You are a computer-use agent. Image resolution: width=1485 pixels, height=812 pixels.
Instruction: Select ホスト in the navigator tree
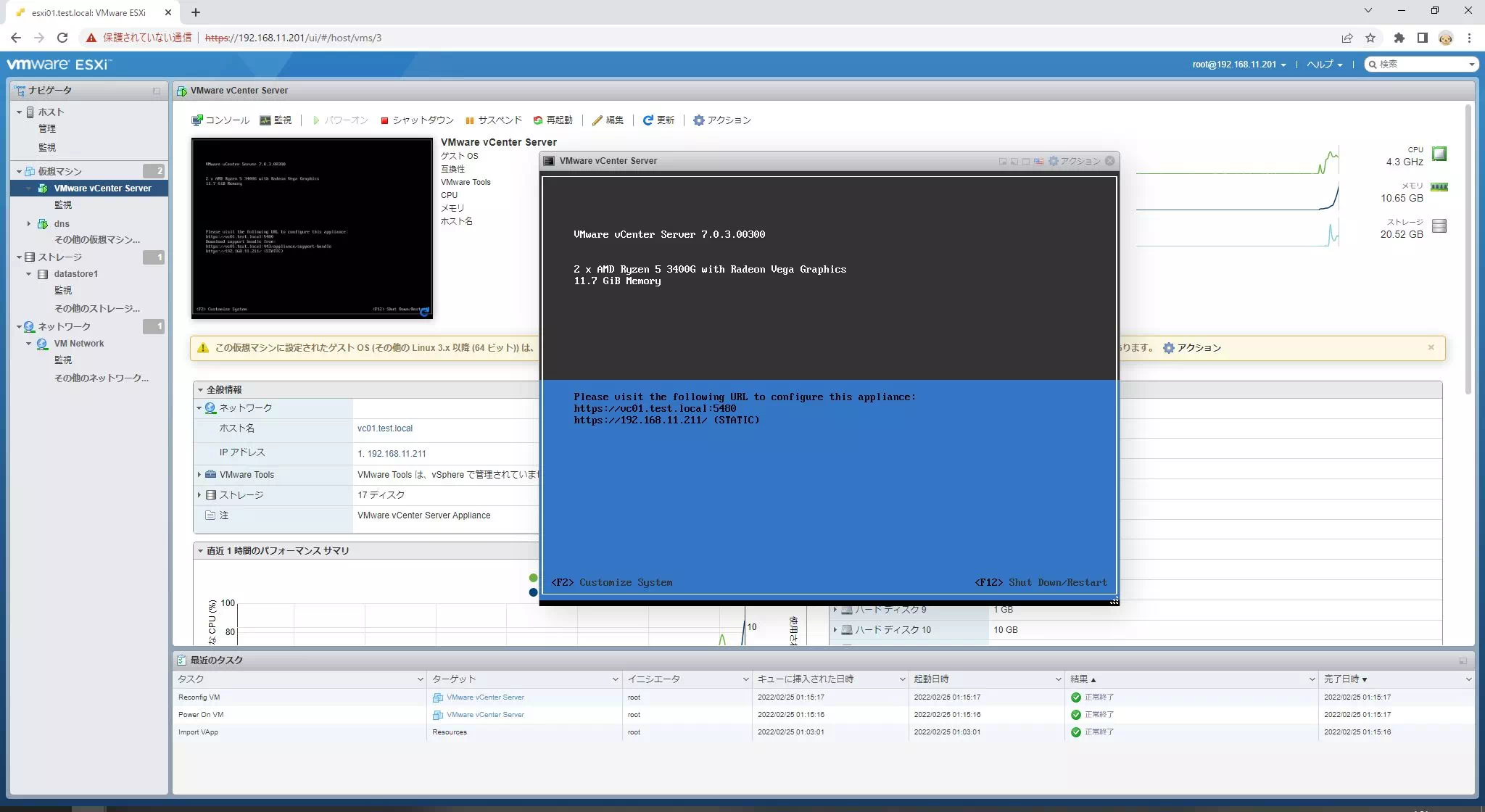51,112
